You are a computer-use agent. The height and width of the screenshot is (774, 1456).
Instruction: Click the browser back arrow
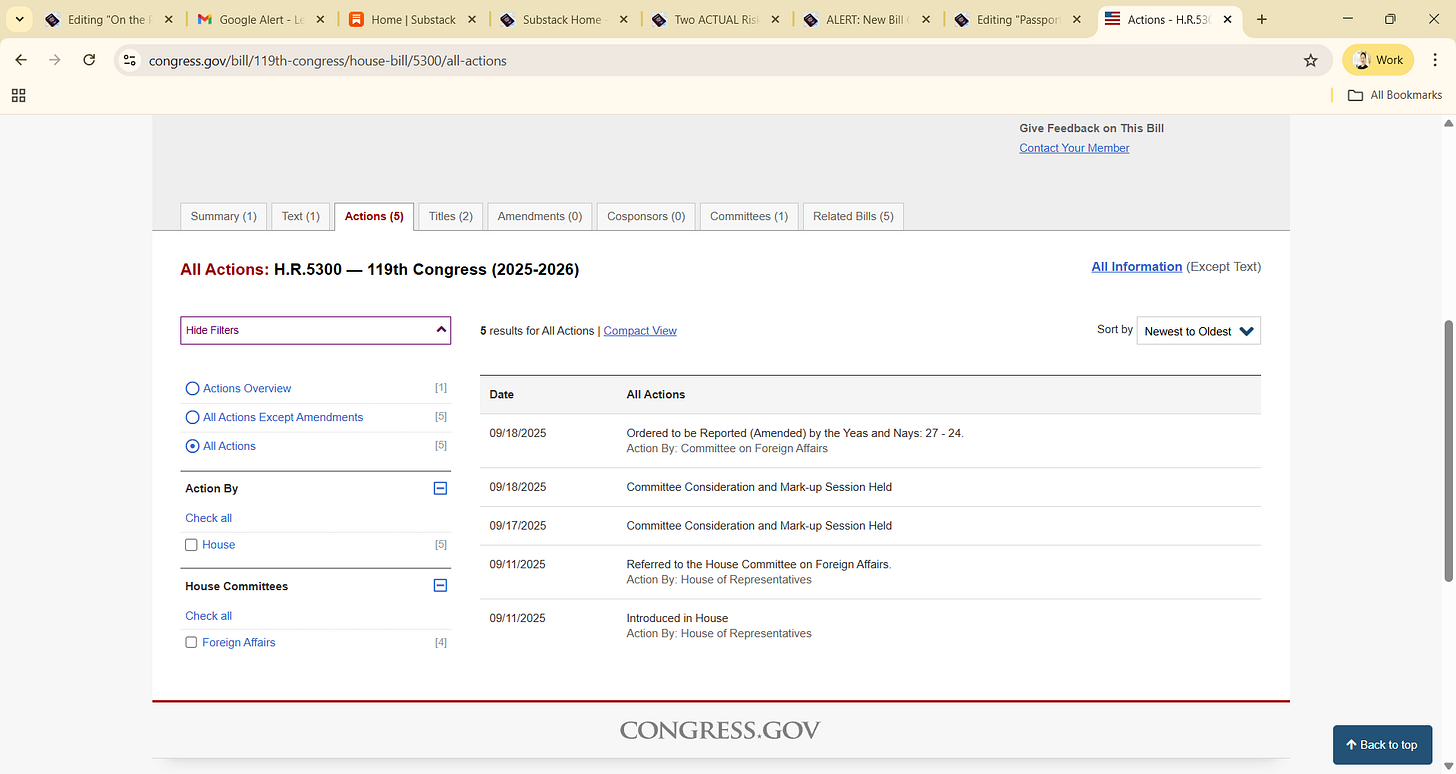click(21, 60)
